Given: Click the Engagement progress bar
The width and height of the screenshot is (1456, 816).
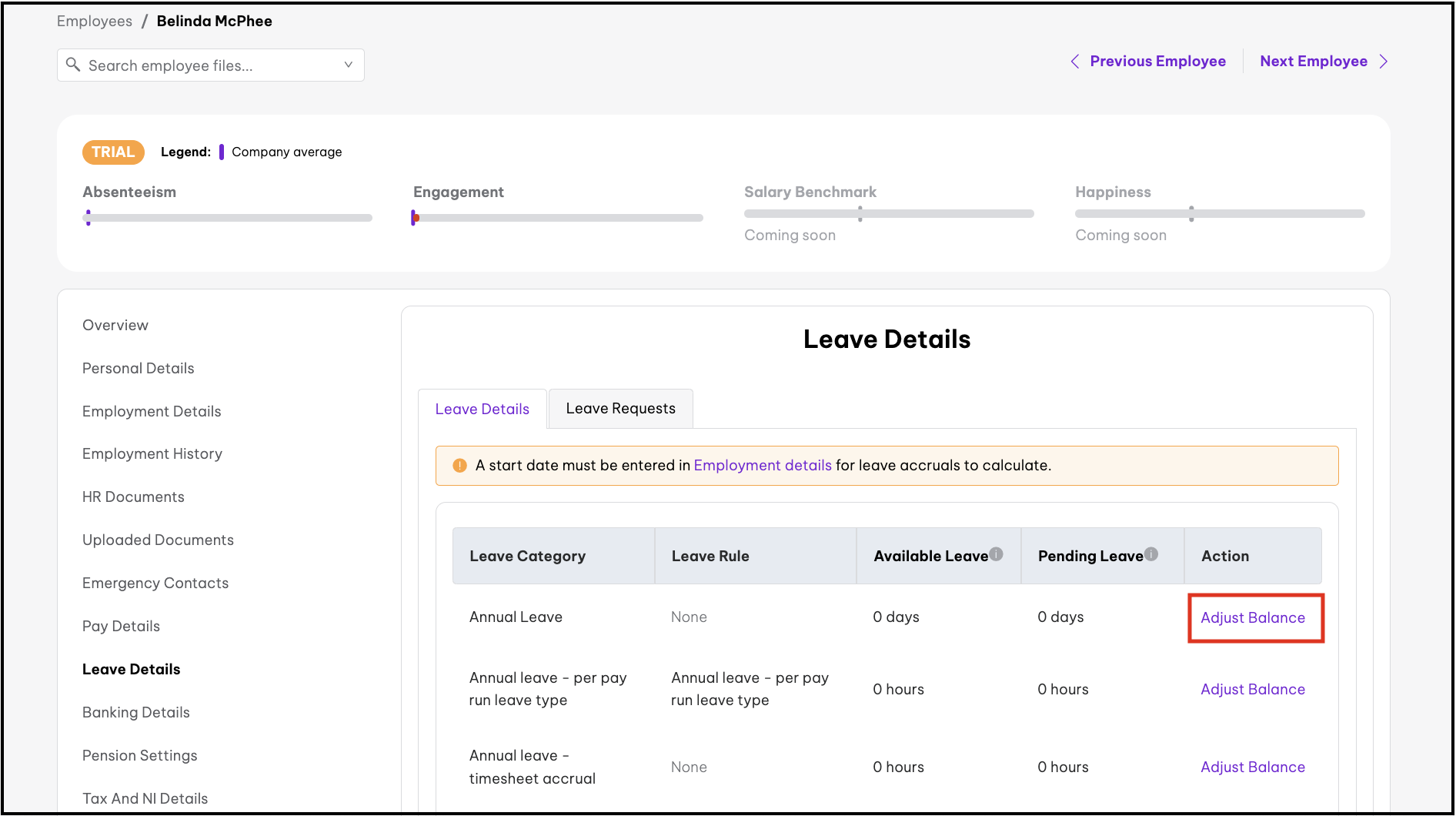Looking at the screenshot, I should [x=559, y=218].
